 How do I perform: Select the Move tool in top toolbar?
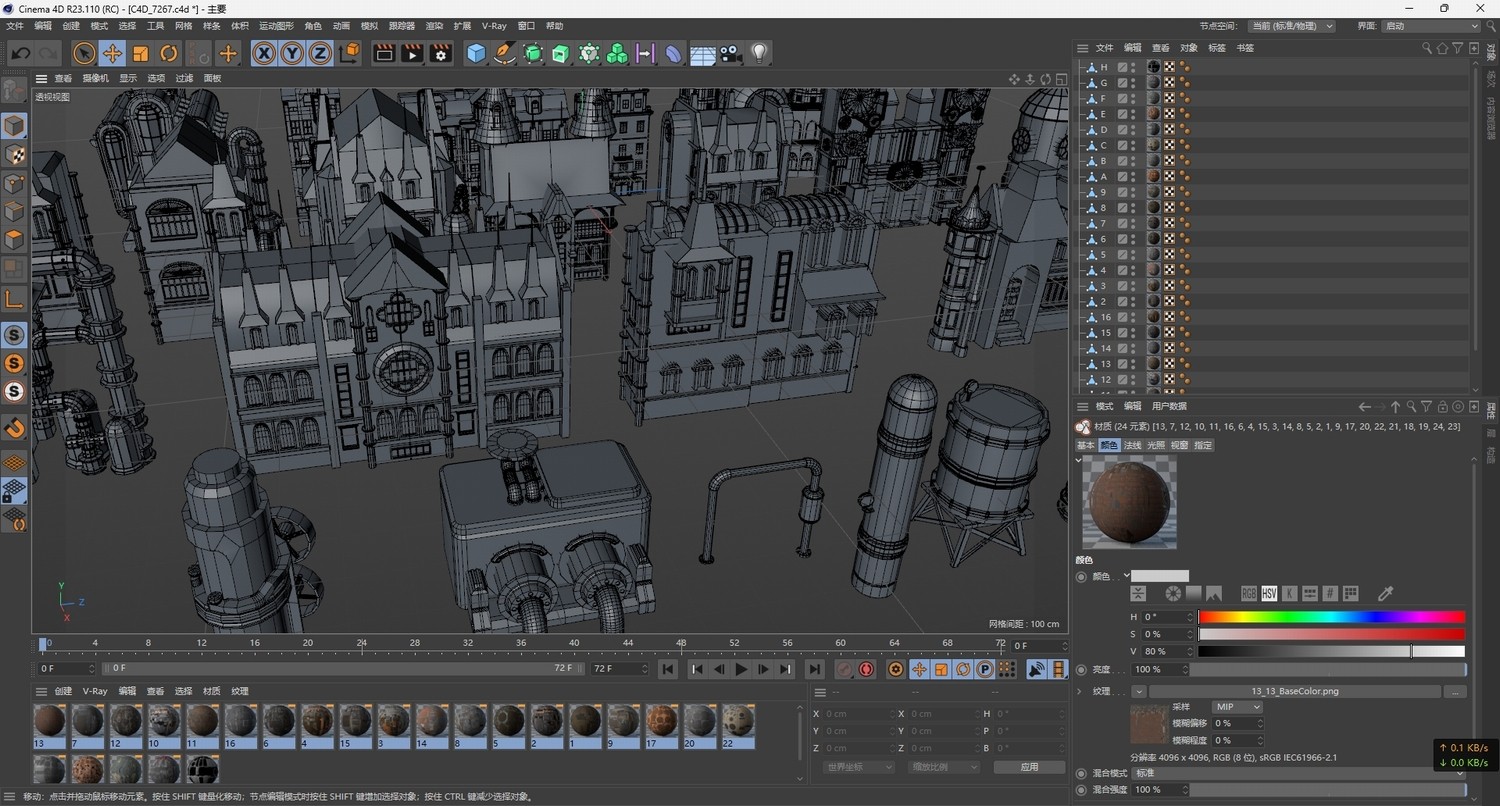(112, 54)
